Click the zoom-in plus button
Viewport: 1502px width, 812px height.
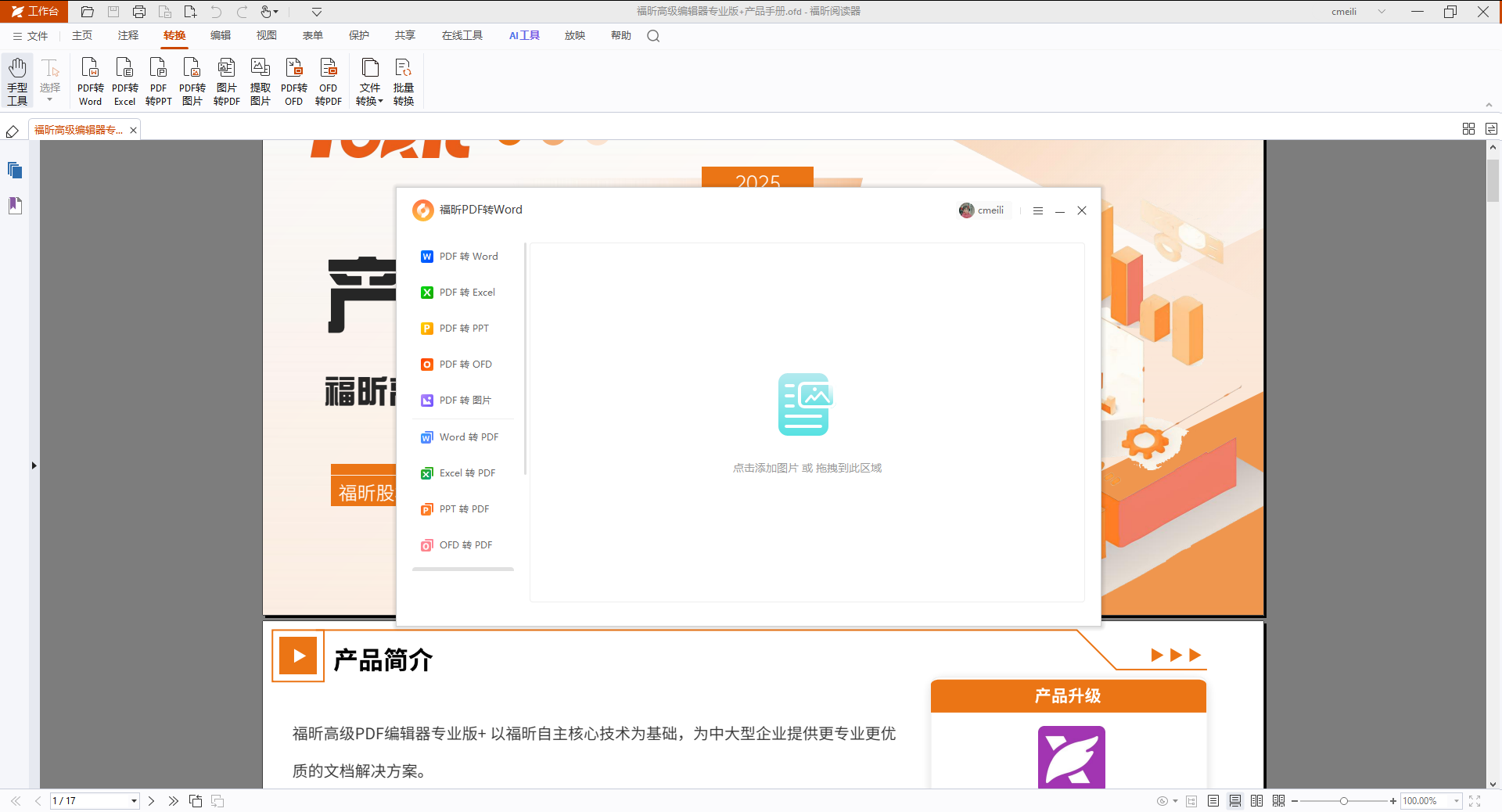tap(1393, 801)
